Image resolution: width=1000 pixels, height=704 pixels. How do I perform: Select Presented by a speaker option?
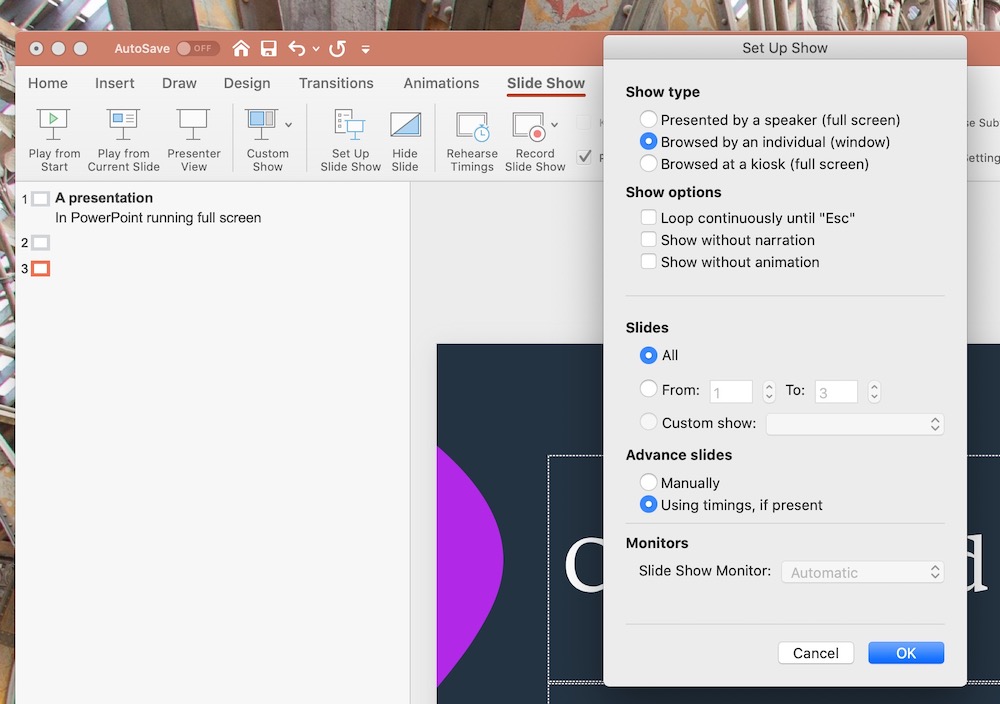click(649, 120)
